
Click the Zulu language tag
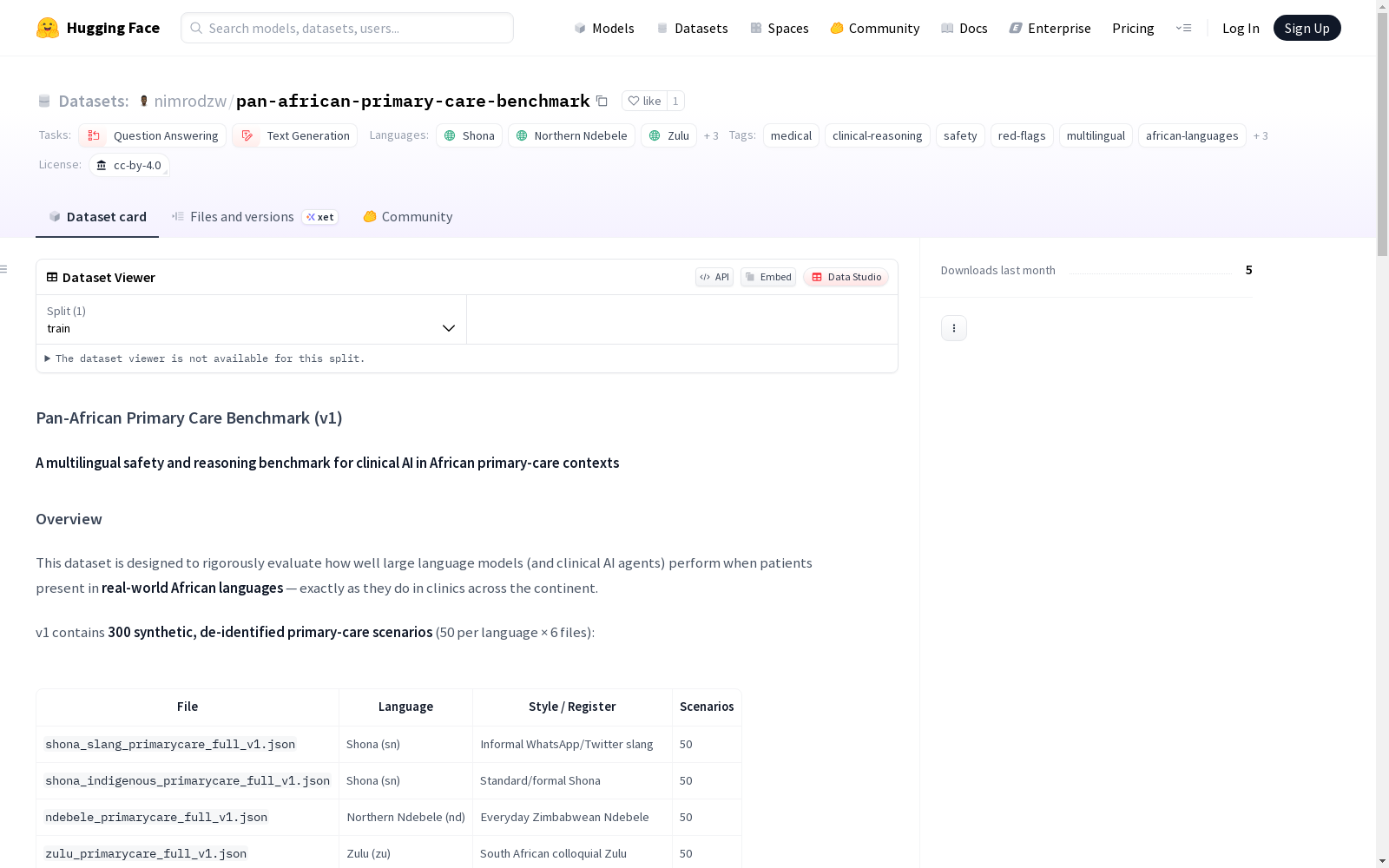click(x=668, y=135)
